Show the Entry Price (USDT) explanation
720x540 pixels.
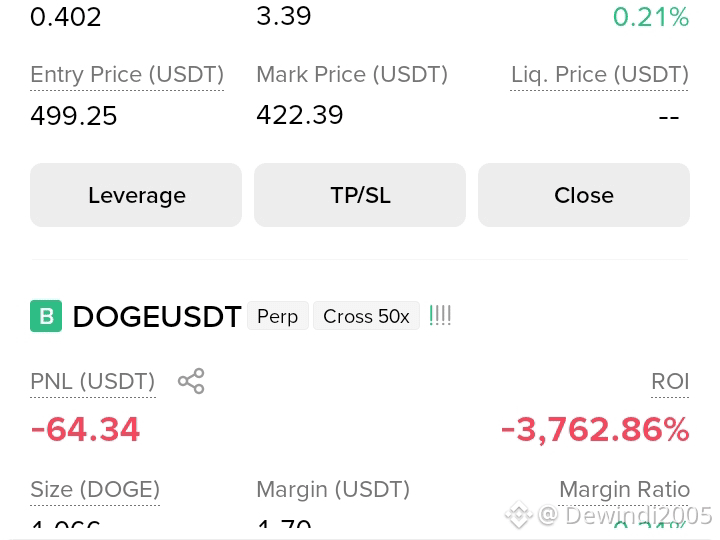pos(127,75)
